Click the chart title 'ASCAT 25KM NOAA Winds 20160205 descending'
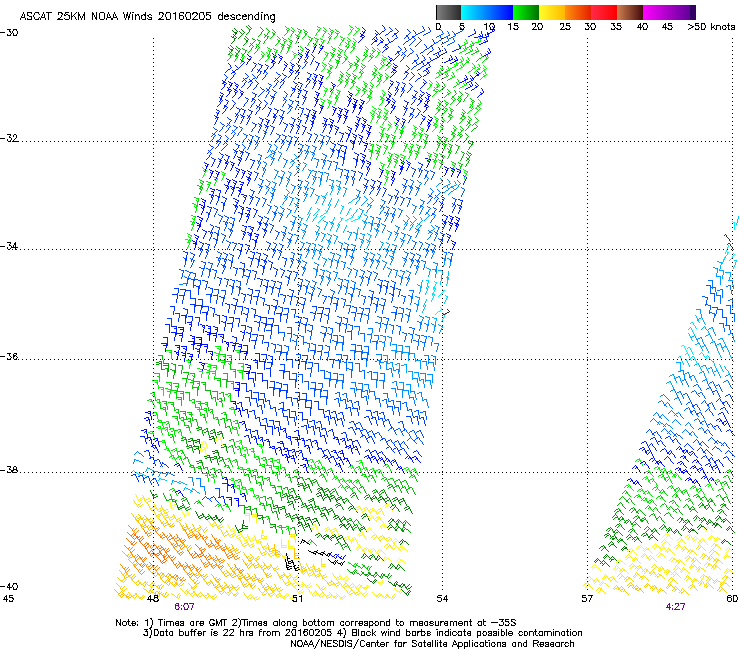The height and width of the screenshot is (650, 740). [147, 17]
